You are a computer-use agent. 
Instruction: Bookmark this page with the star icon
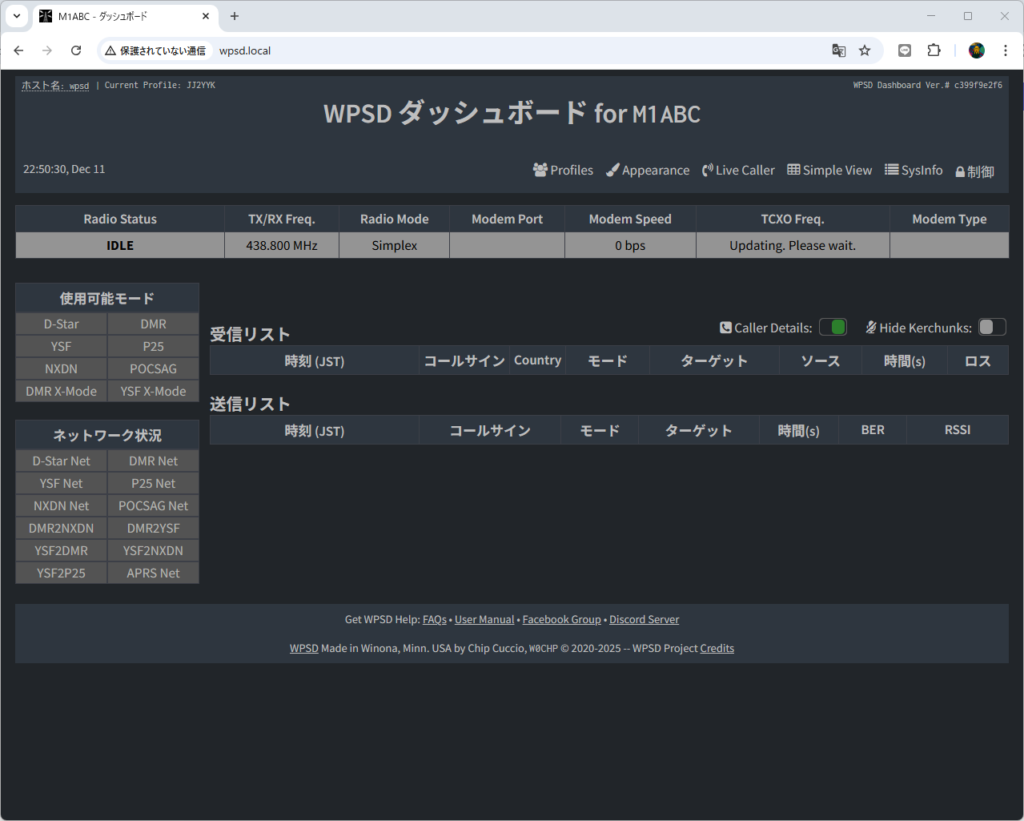click(x=865, y=51)
